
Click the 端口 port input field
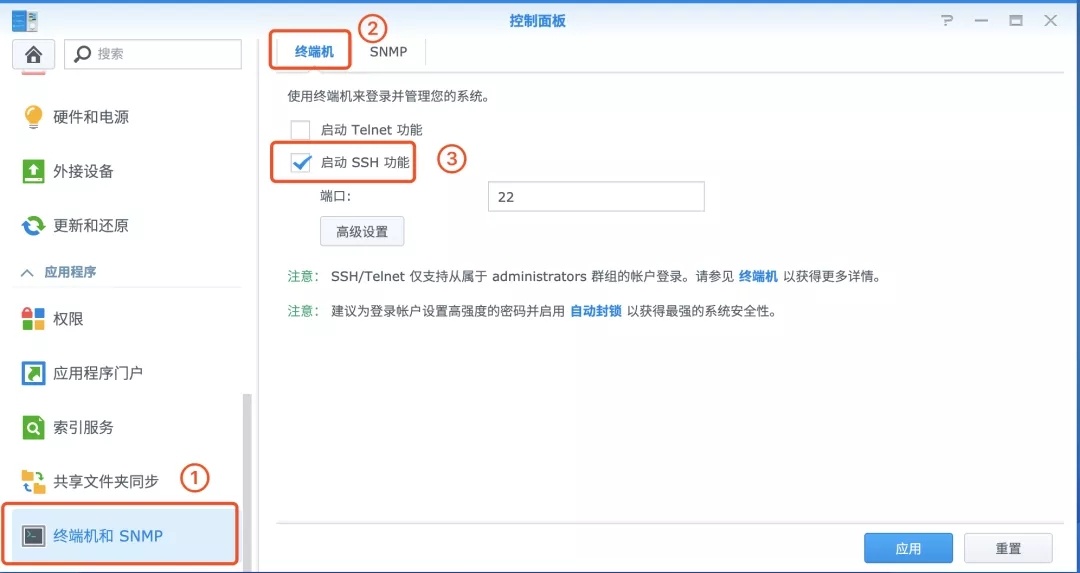pyautogui.click(x=596, y=197)
